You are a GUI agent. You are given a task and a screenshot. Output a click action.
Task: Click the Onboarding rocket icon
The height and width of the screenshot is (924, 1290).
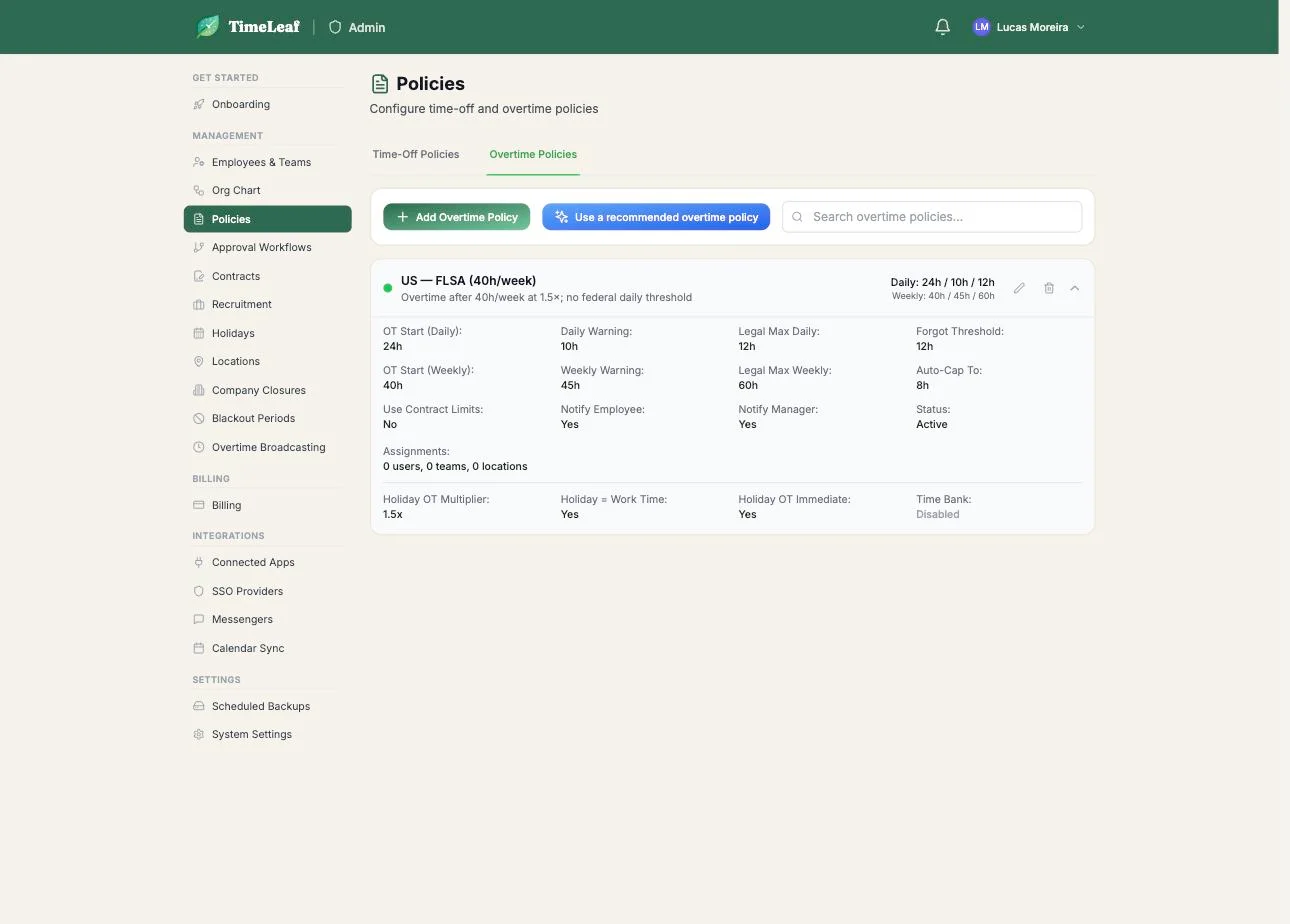pyautogui.click(x=199, y=105)
